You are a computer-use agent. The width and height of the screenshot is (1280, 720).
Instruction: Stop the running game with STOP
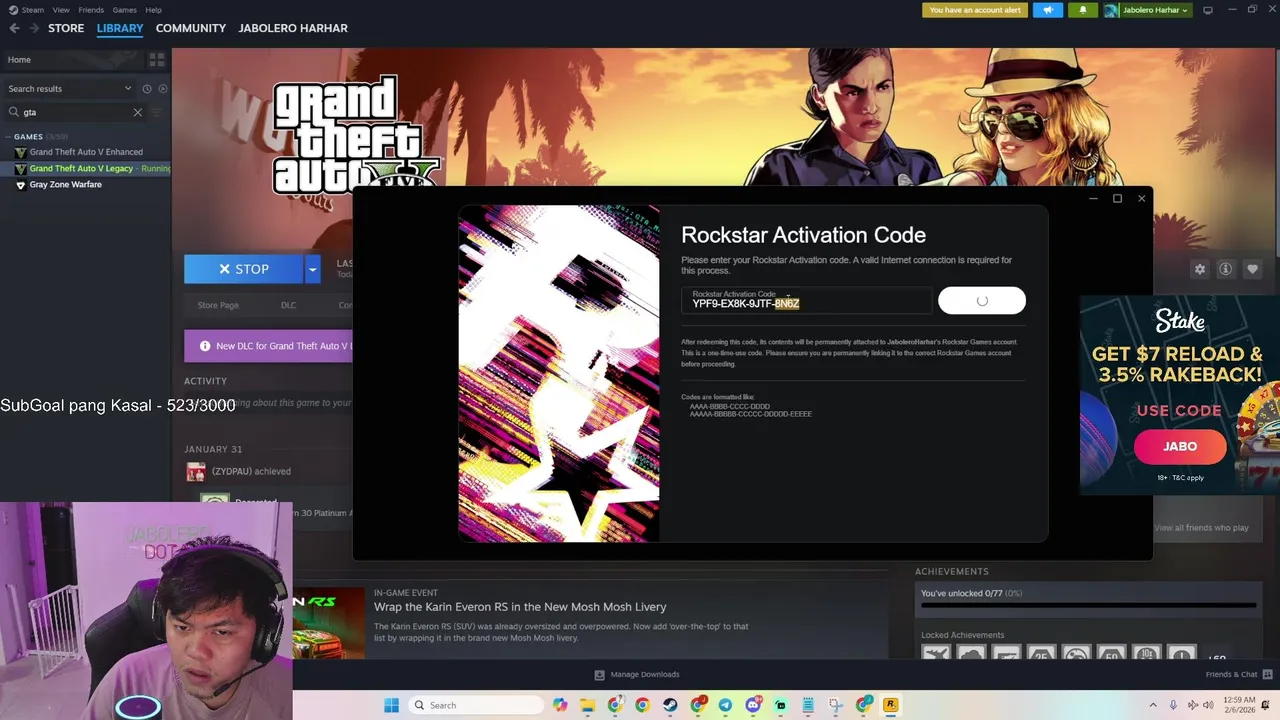point(244,269)
